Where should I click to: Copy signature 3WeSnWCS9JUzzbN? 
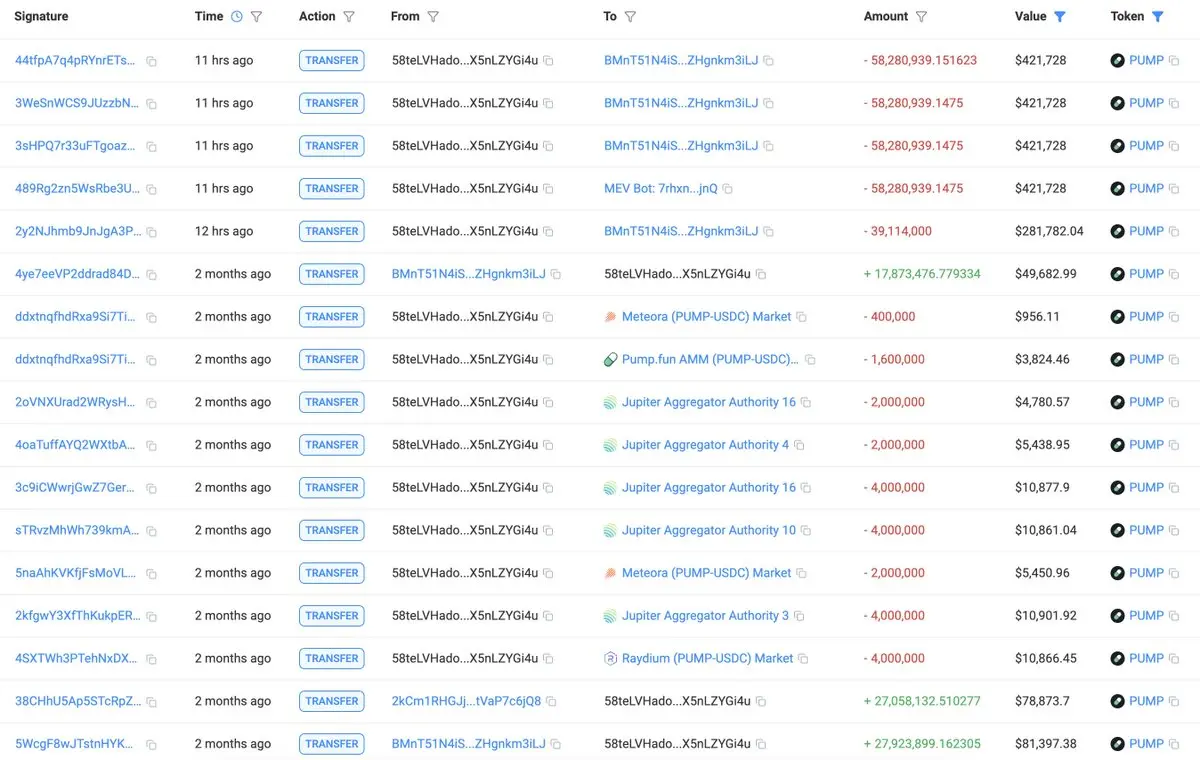coord(152,104)
